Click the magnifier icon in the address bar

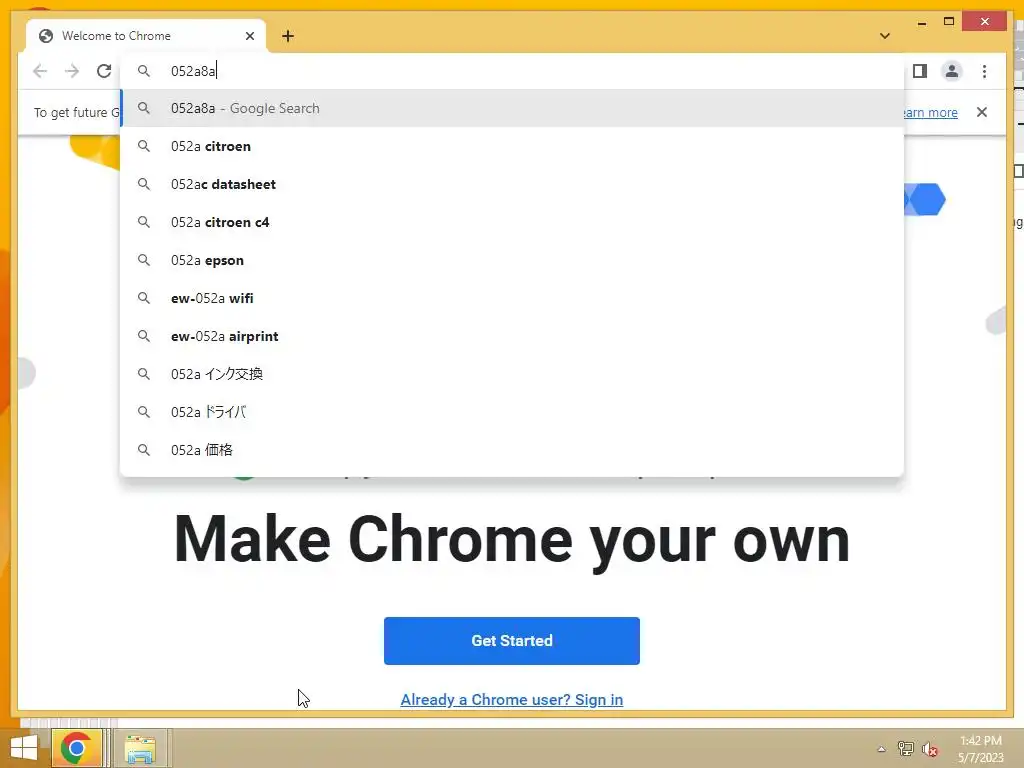coord(144,71)
